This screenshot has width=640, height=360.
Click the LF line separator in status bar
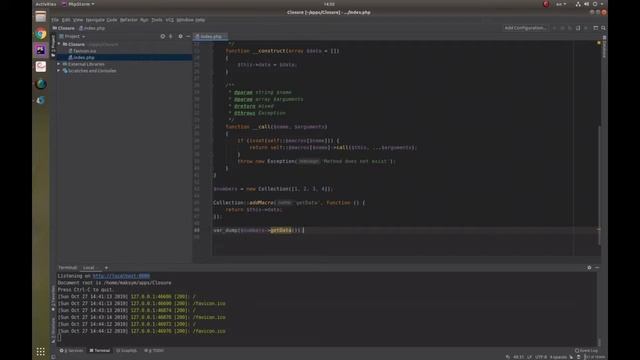529,357
